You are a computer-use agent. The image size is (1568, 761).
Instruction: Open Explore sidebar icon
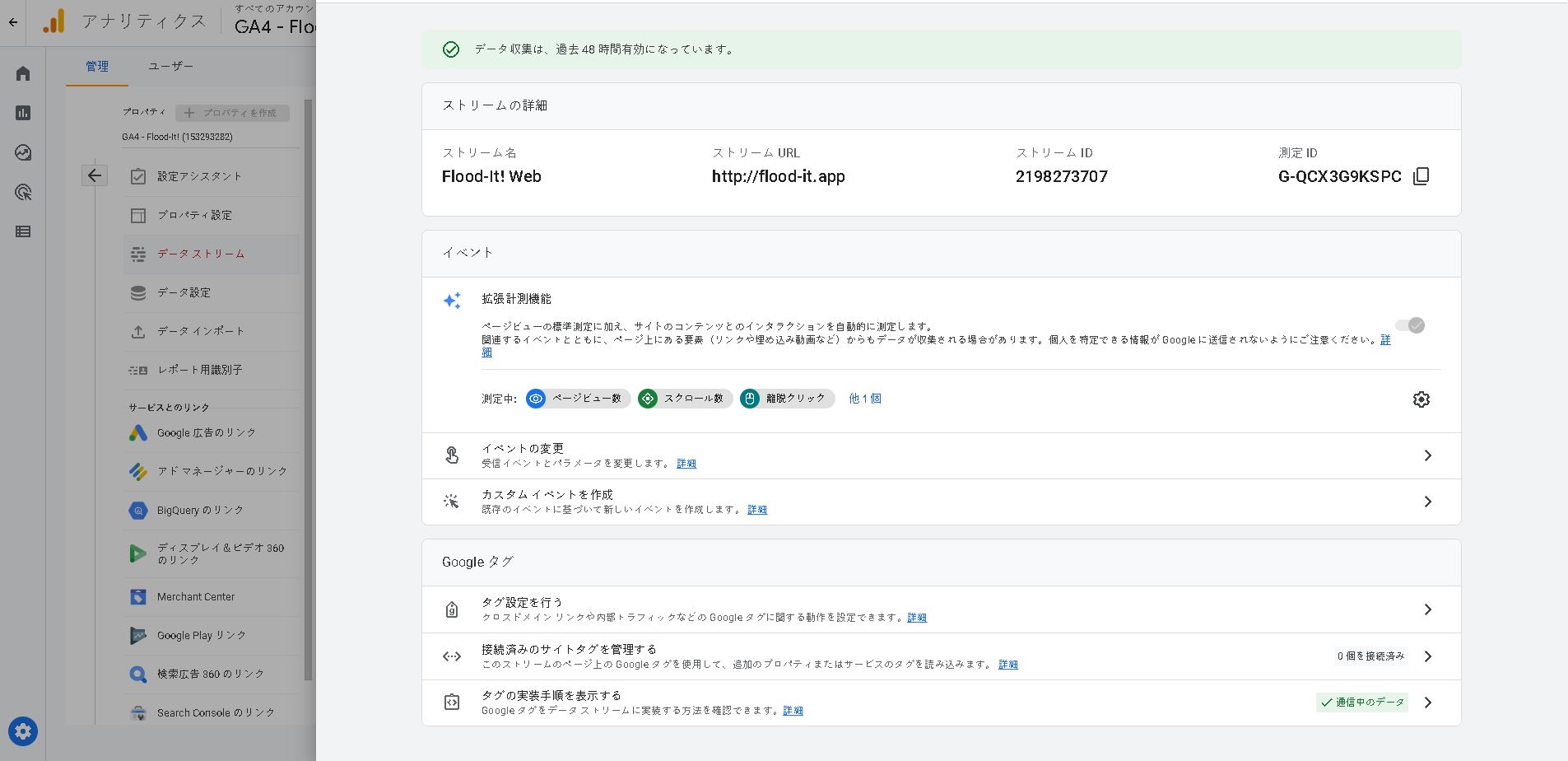click(23, 152)
